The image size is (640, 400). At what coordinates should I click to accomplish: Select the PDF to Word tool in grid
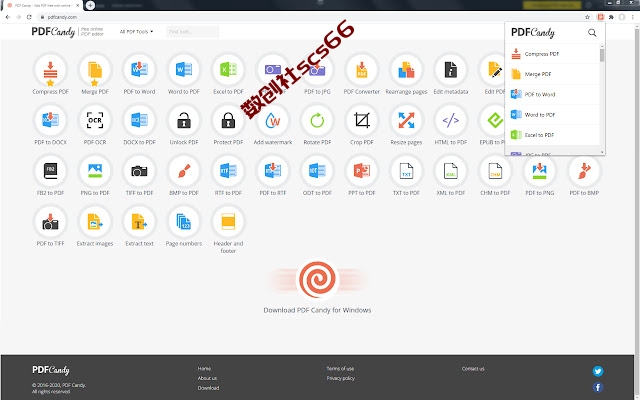coord(139,74)
